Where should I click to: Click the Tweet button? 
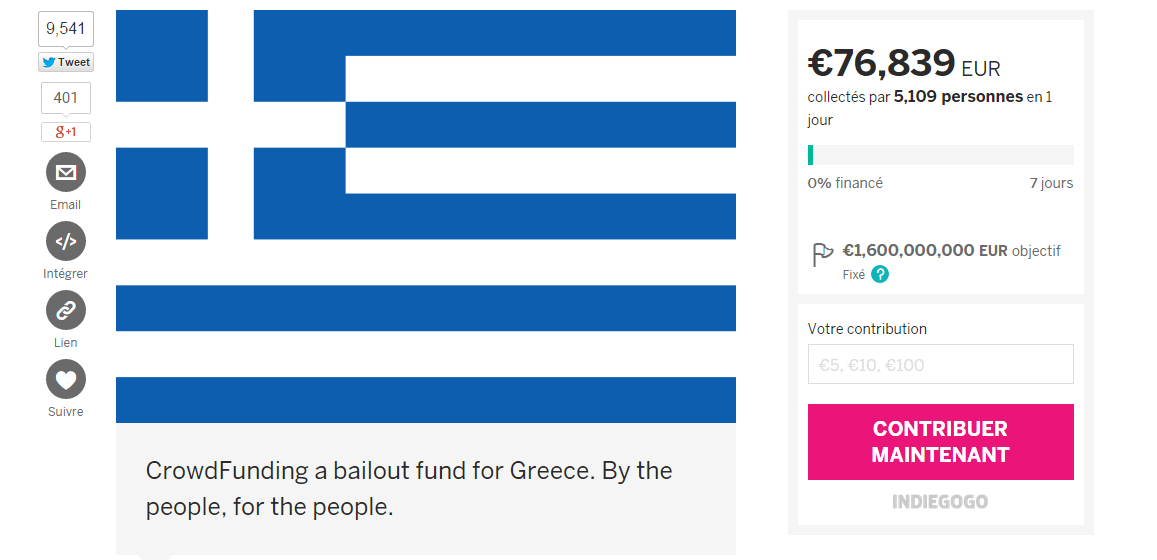click(66, 62)
